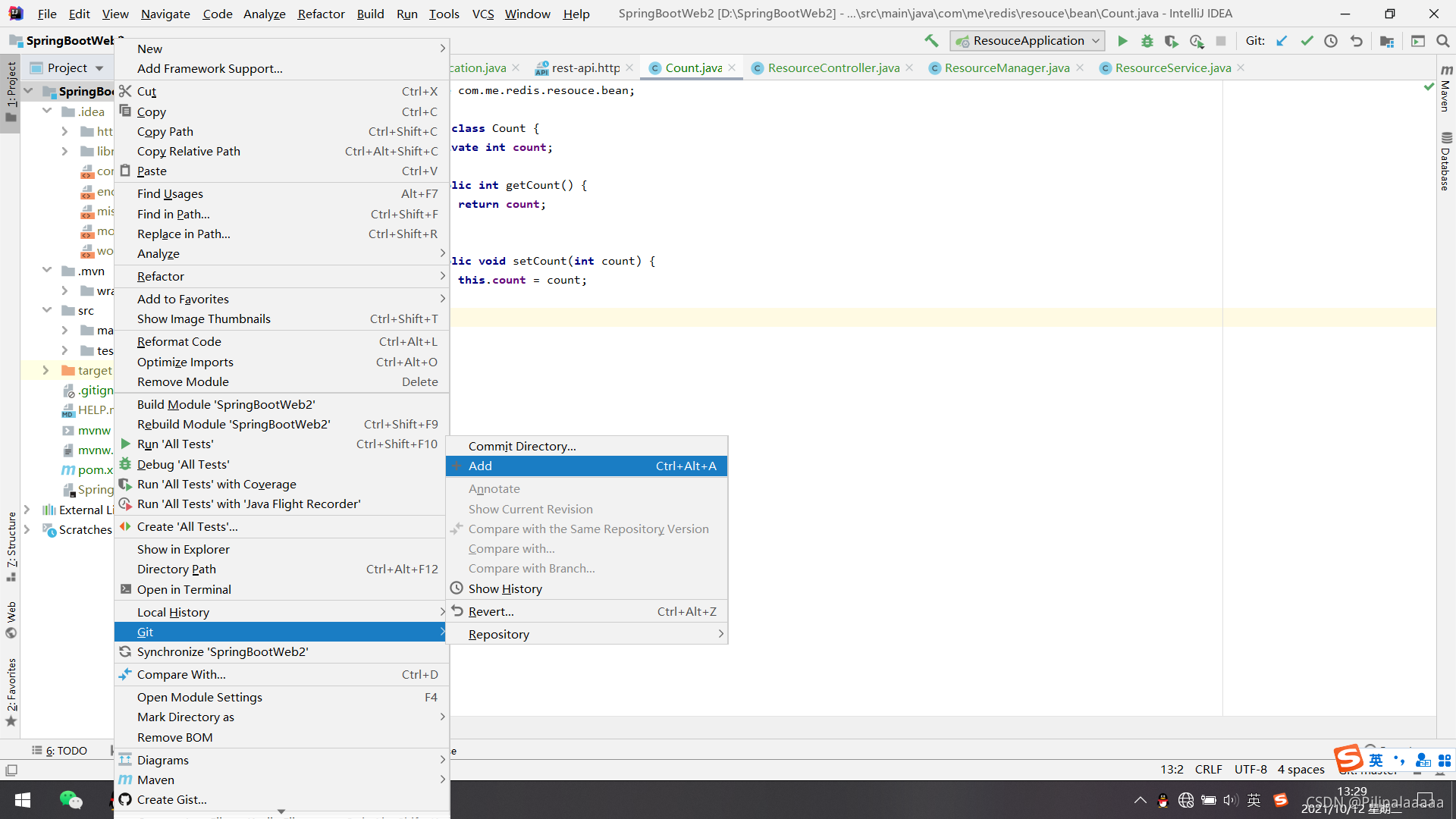Click Git update project arrow icon
1456x819 pixels.
pos(1282,41)
